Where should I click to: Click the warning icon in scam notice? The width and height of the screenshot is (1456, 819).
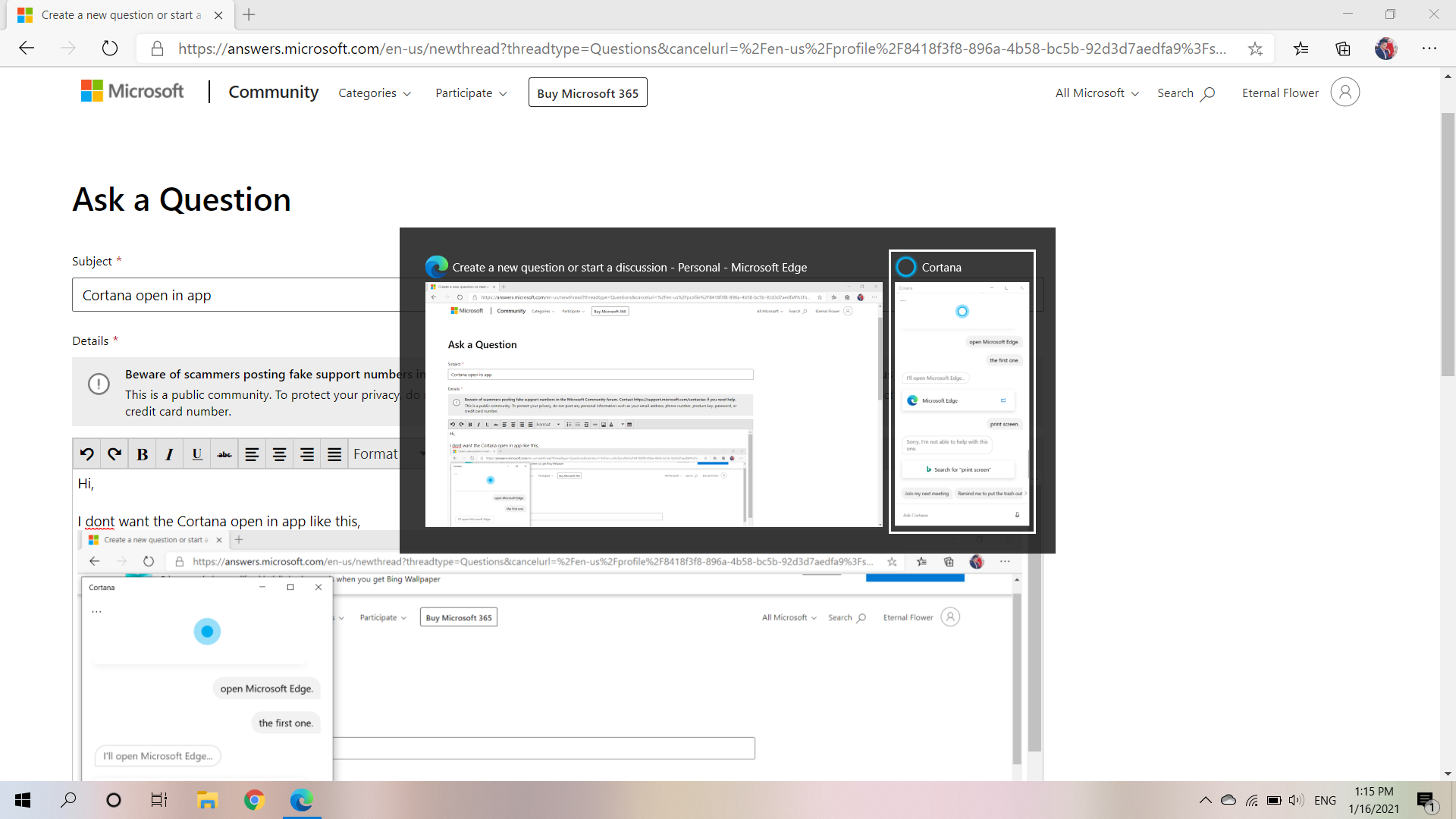(x=99, y=384)
